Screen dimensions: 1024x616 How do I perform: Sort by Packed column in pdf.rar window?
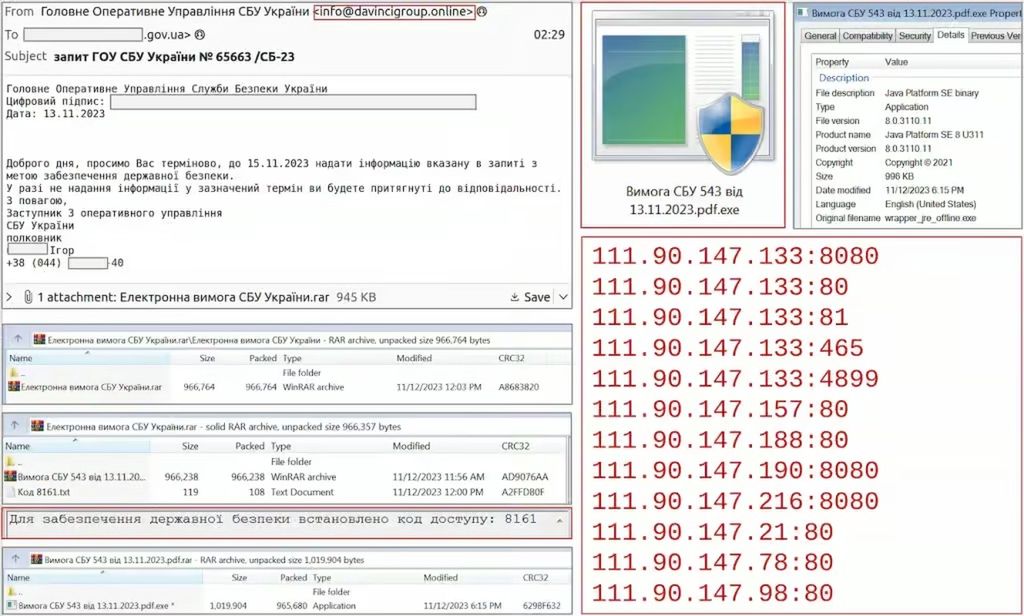(x=293, y=577)
